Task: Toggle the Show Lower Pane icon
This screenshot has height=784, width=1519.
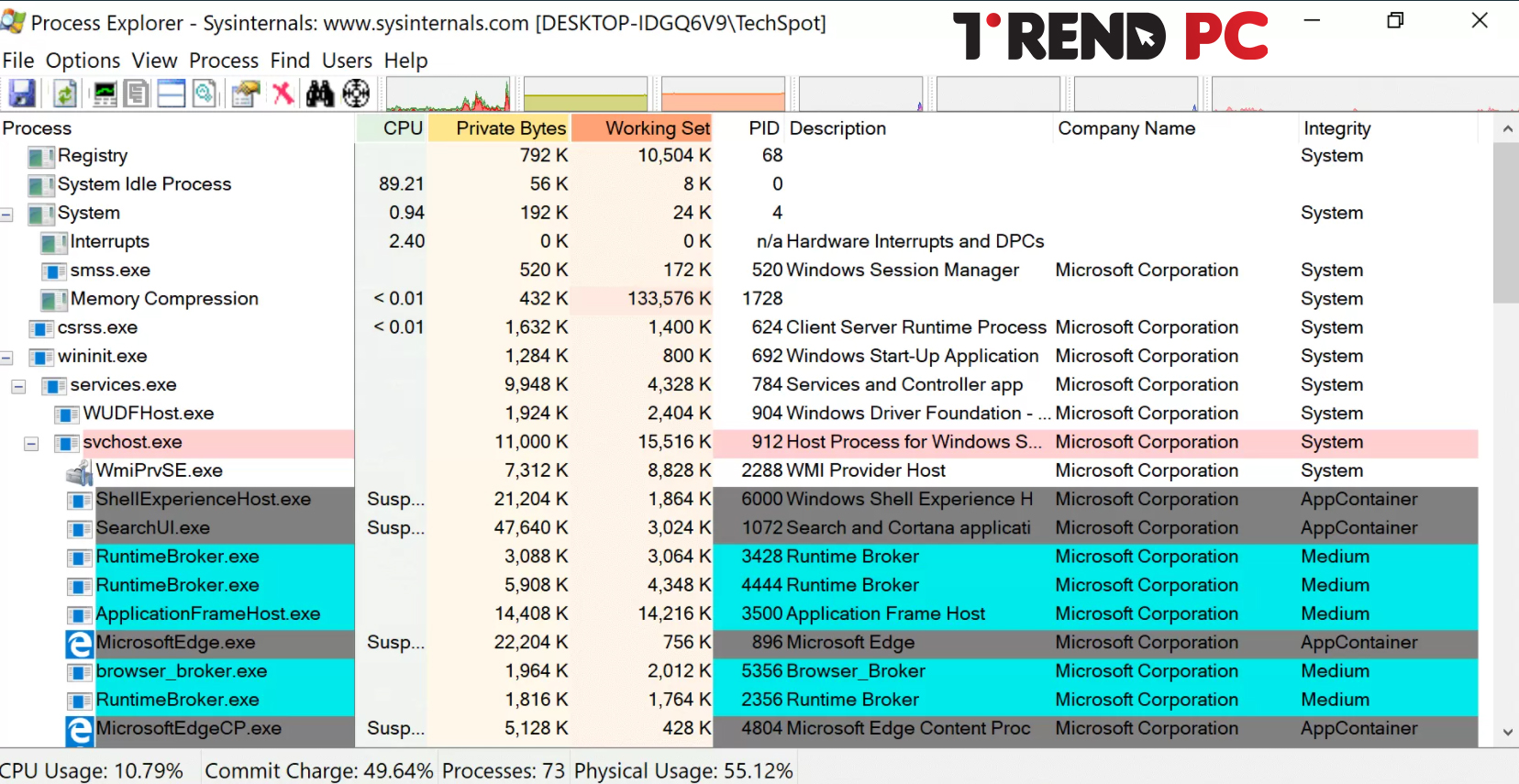Action: pyautogui.click(x=171, y=93)
